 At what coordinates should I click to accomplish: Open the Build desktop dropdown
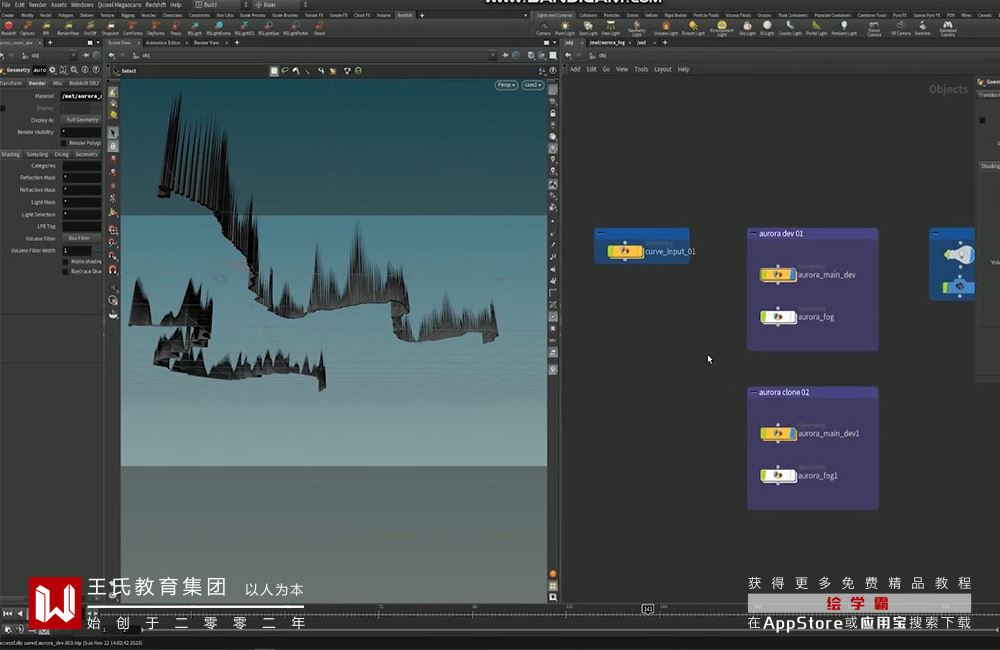221,4
